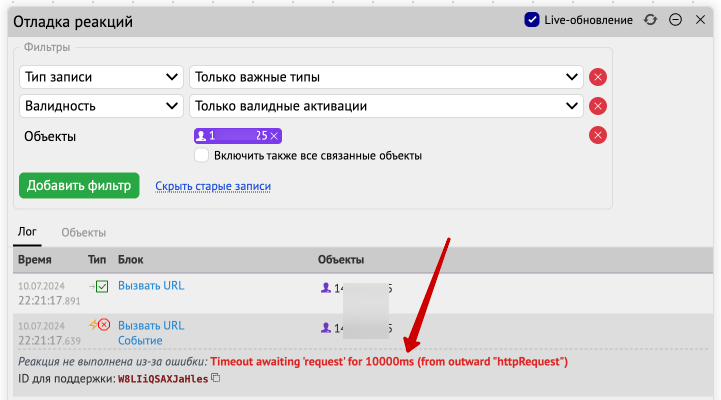Open the Валидность filter dropdown
The height and width of the screenshot is (400, 721).
[100, 106]
